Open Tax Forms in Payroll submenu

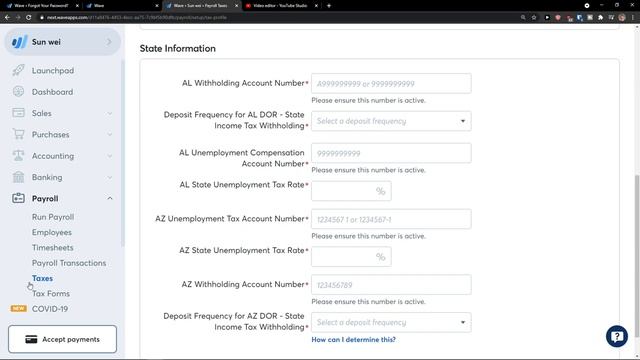tap(51, 293)
